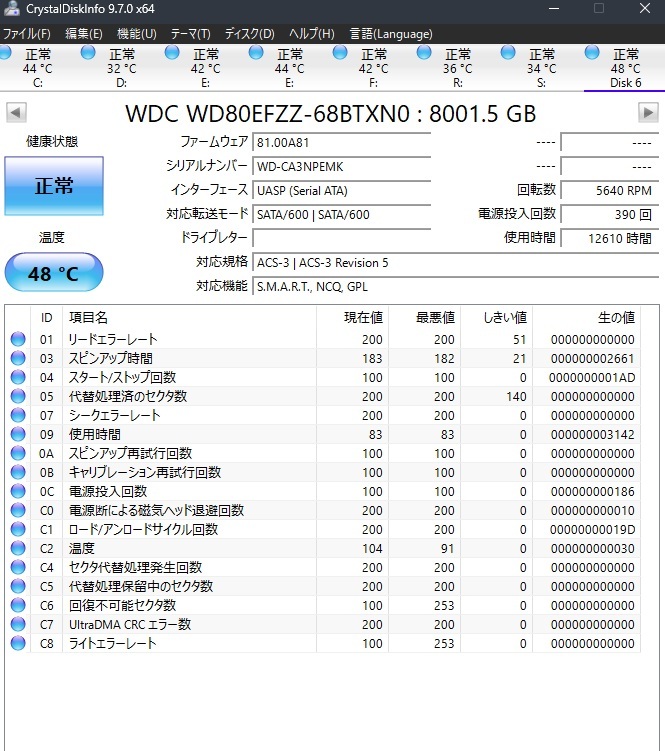Screen dimensions: 665x751
Task: Click raw value 000000002661 in スピンアップ時間 row
Action: coord(593,358)
